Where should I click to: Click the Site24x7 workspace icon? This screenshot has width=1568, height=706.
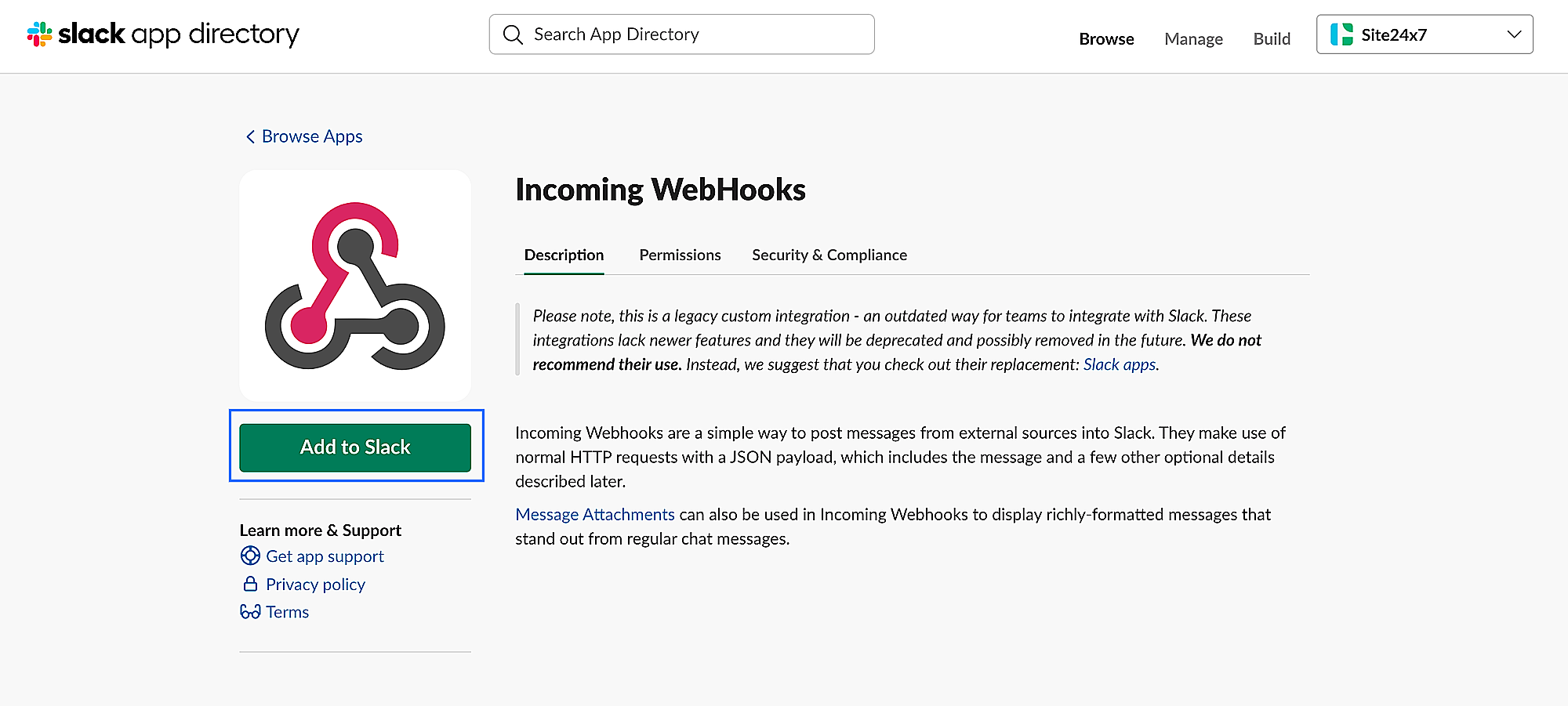pyautogui.click(x=1342, y=34)
